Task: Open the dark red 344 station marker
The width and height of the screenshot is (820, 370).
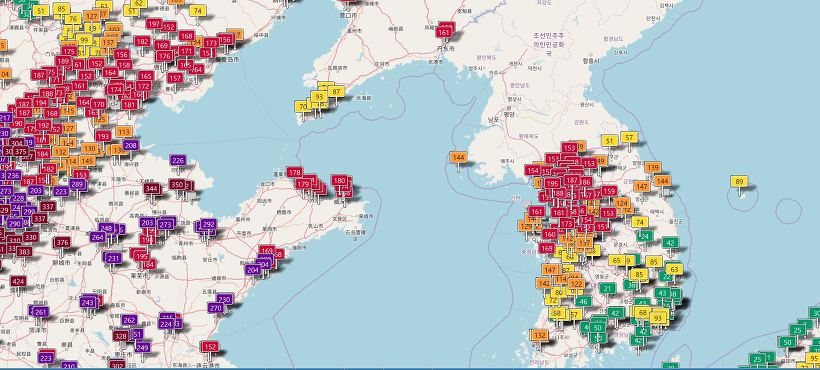Action: tap(152, 188)
